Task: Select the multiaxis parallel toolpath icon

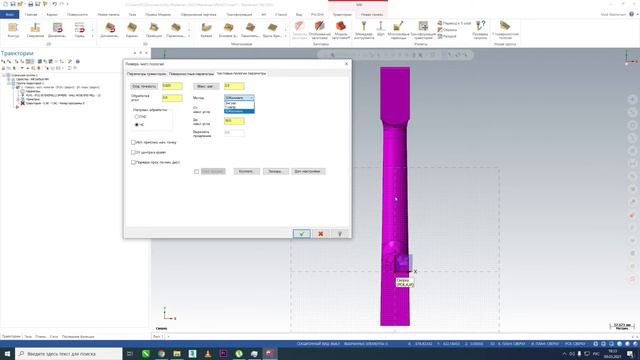Action: coord(250,29)
